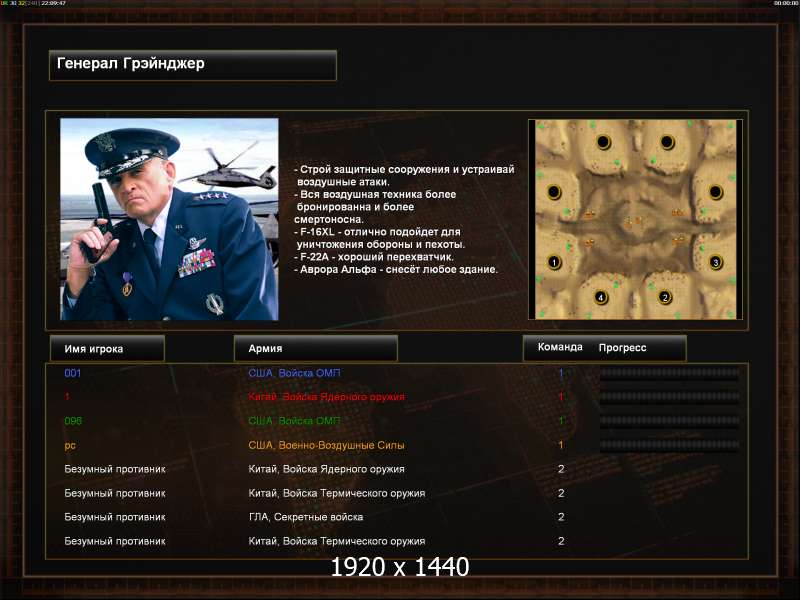Click the 'Генерал Грэйнджер' title bar

(x=193, y=65)
